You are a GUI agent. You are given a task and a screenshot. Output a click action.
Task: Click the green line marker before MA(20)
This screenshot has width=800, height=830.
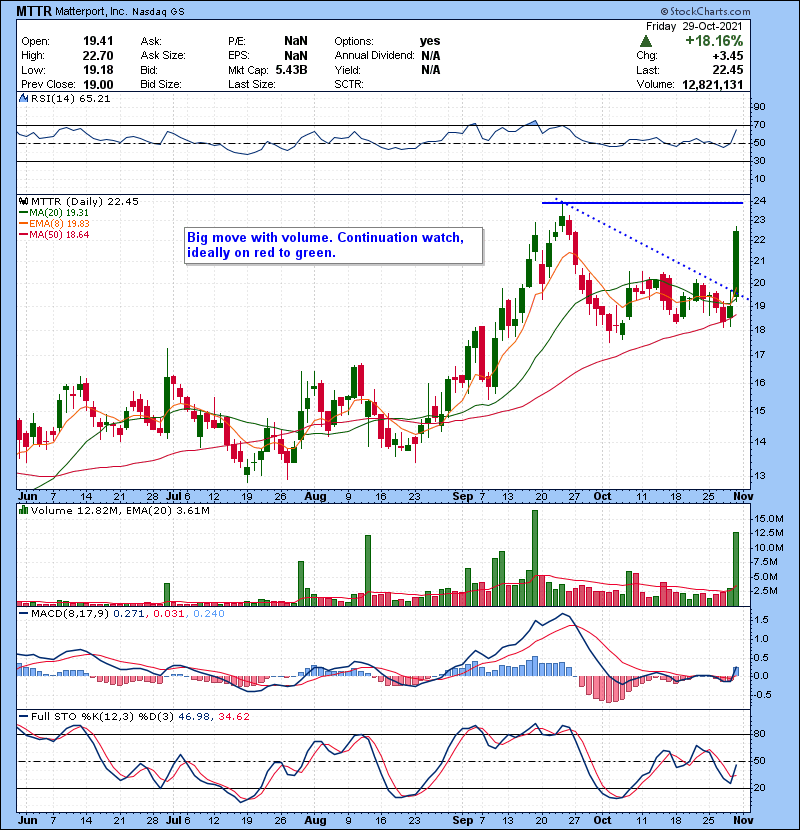coord(23,213)
